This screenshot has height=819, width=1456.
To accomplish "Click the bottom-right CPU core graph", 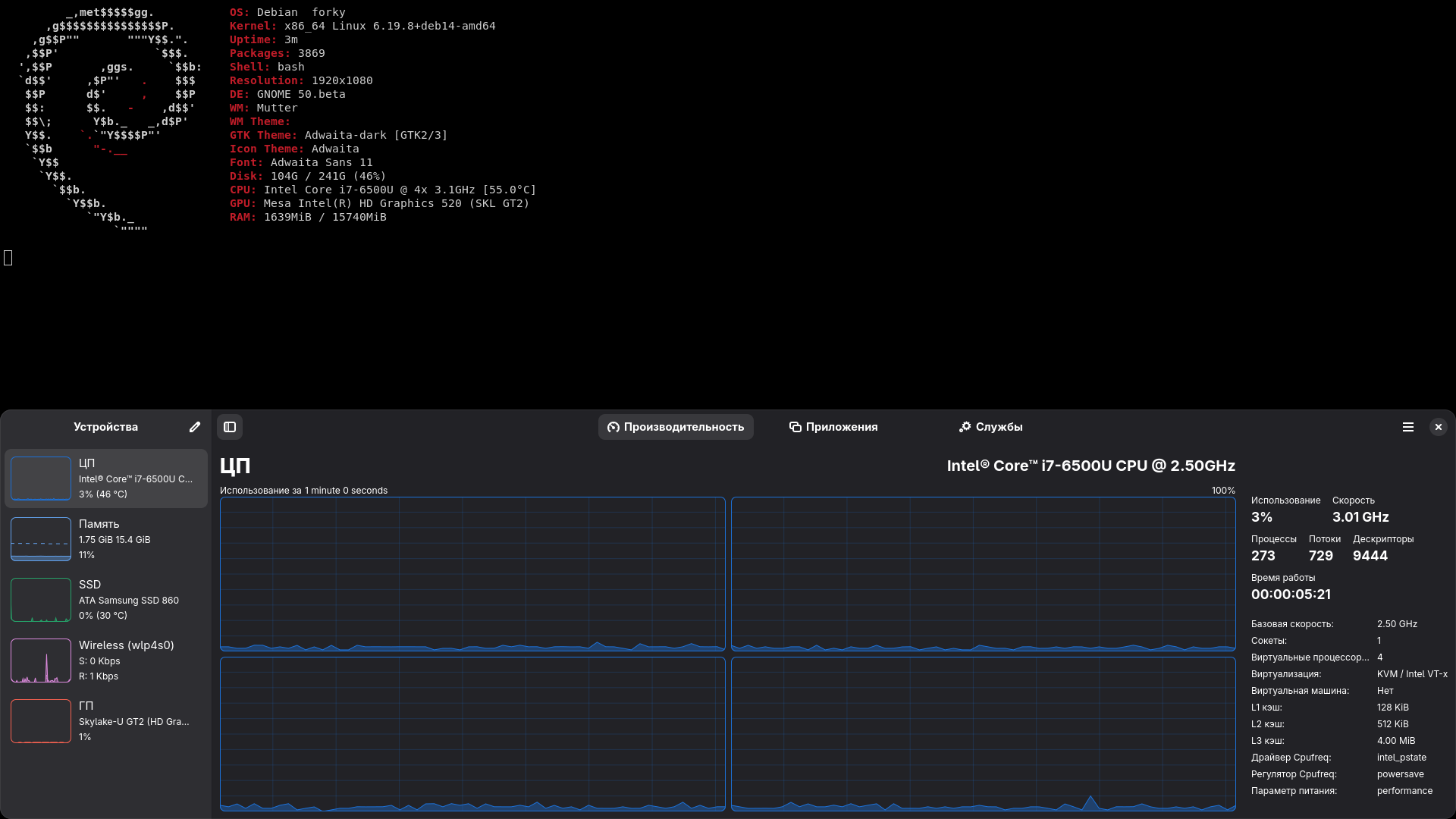I will pos(983,733).
